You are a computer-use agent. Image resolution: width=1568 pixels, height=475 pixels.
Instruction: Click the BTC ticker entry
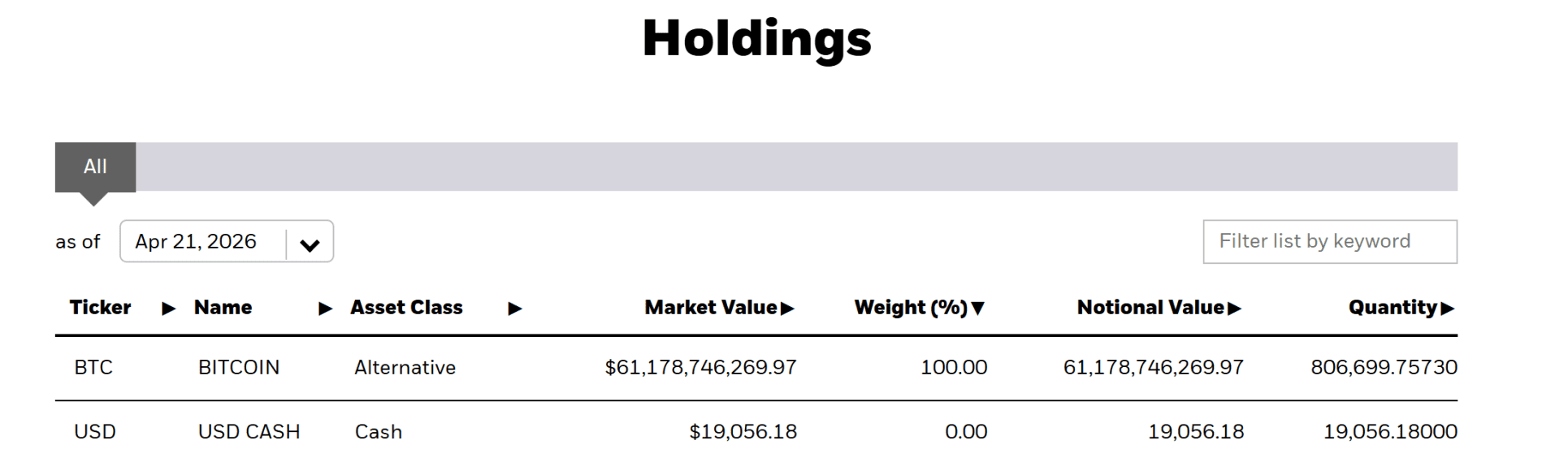point(93,367)
